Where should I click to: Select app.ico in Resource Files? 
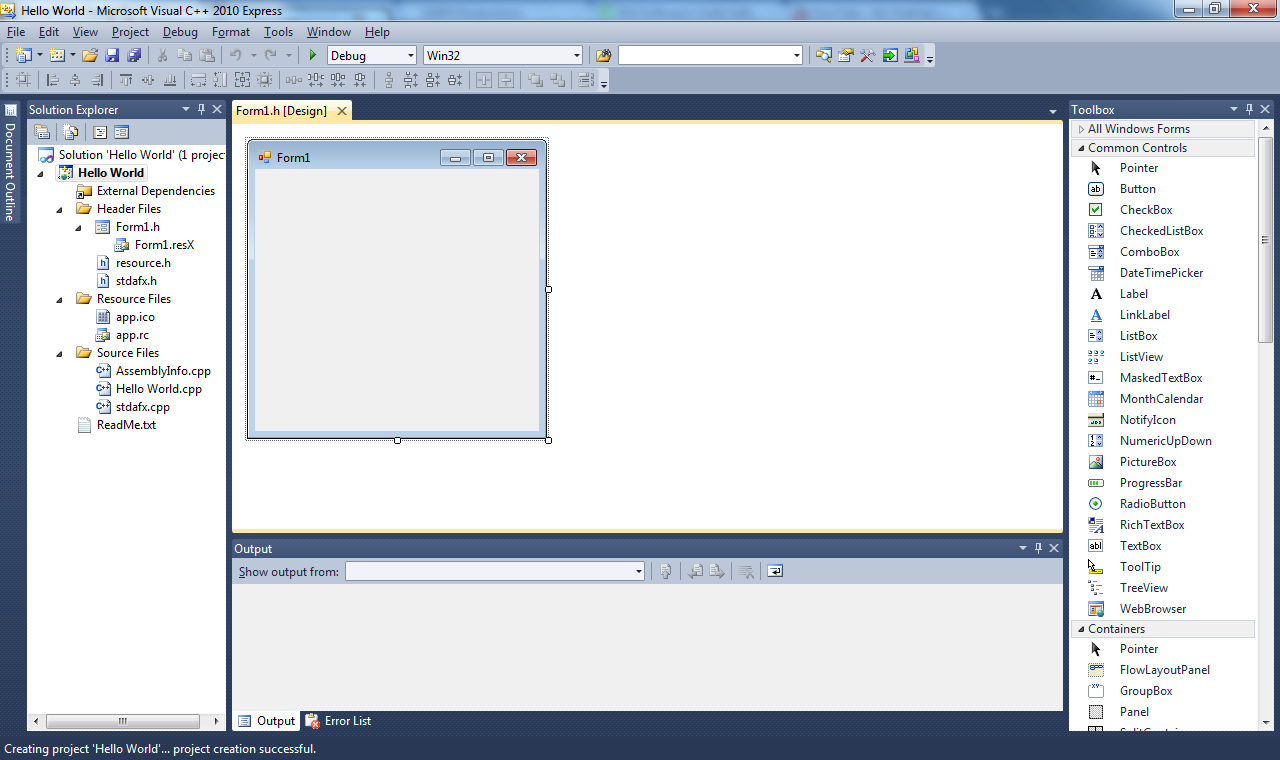coord(135,317)
